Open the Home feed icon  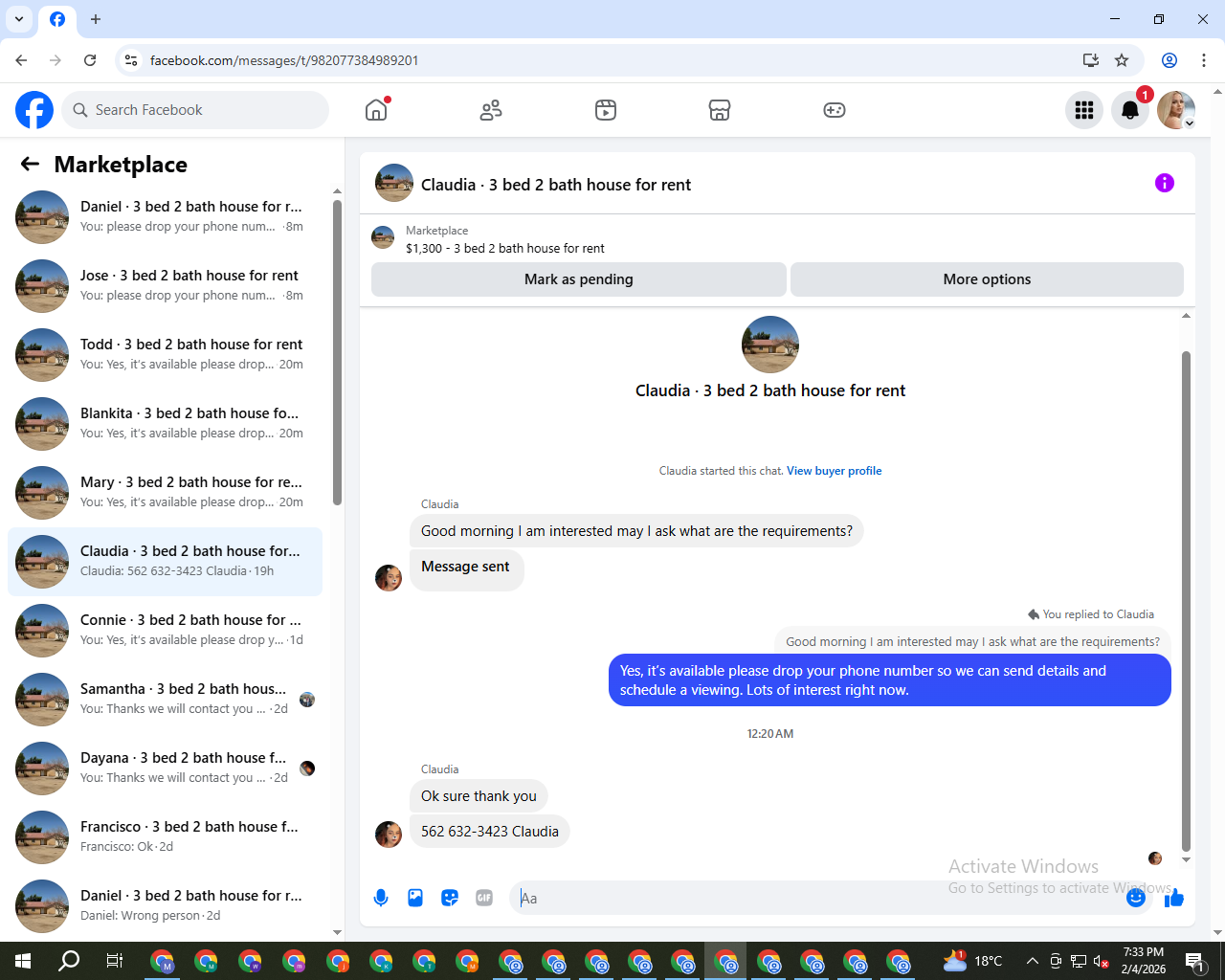376,110
